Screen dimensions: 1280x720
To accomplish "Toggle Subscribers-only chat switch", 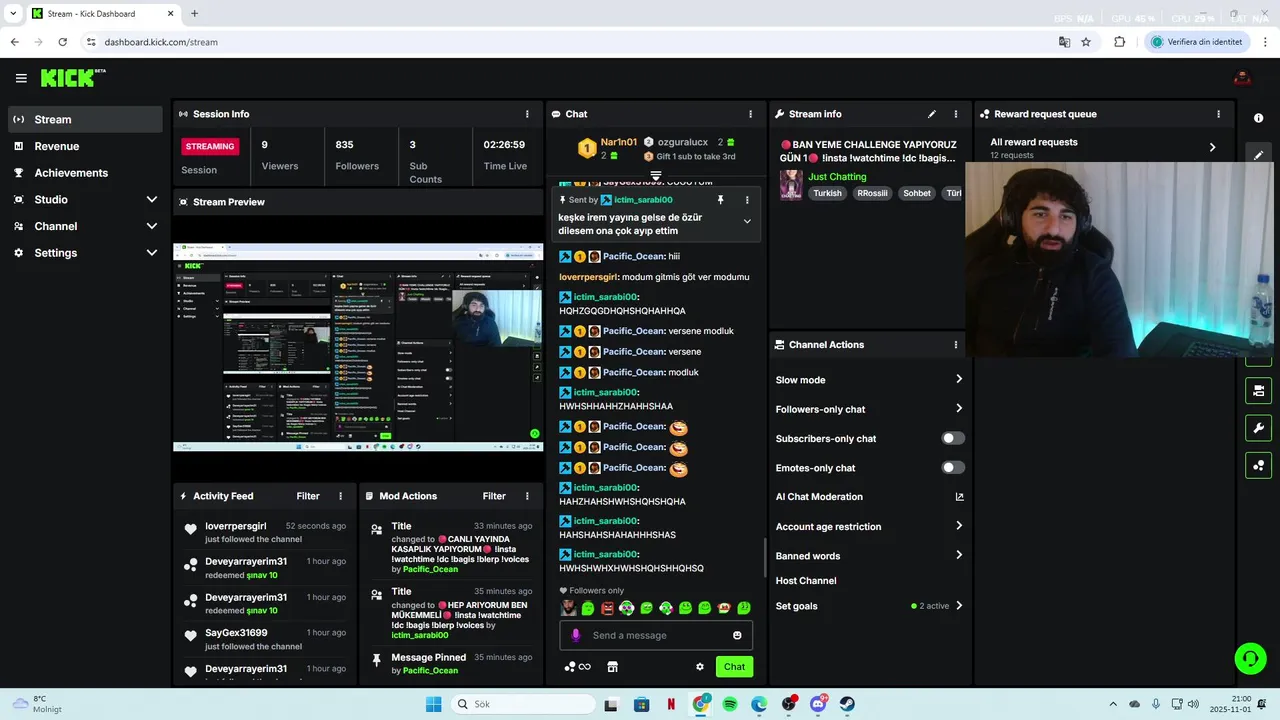I will [953, 438].
